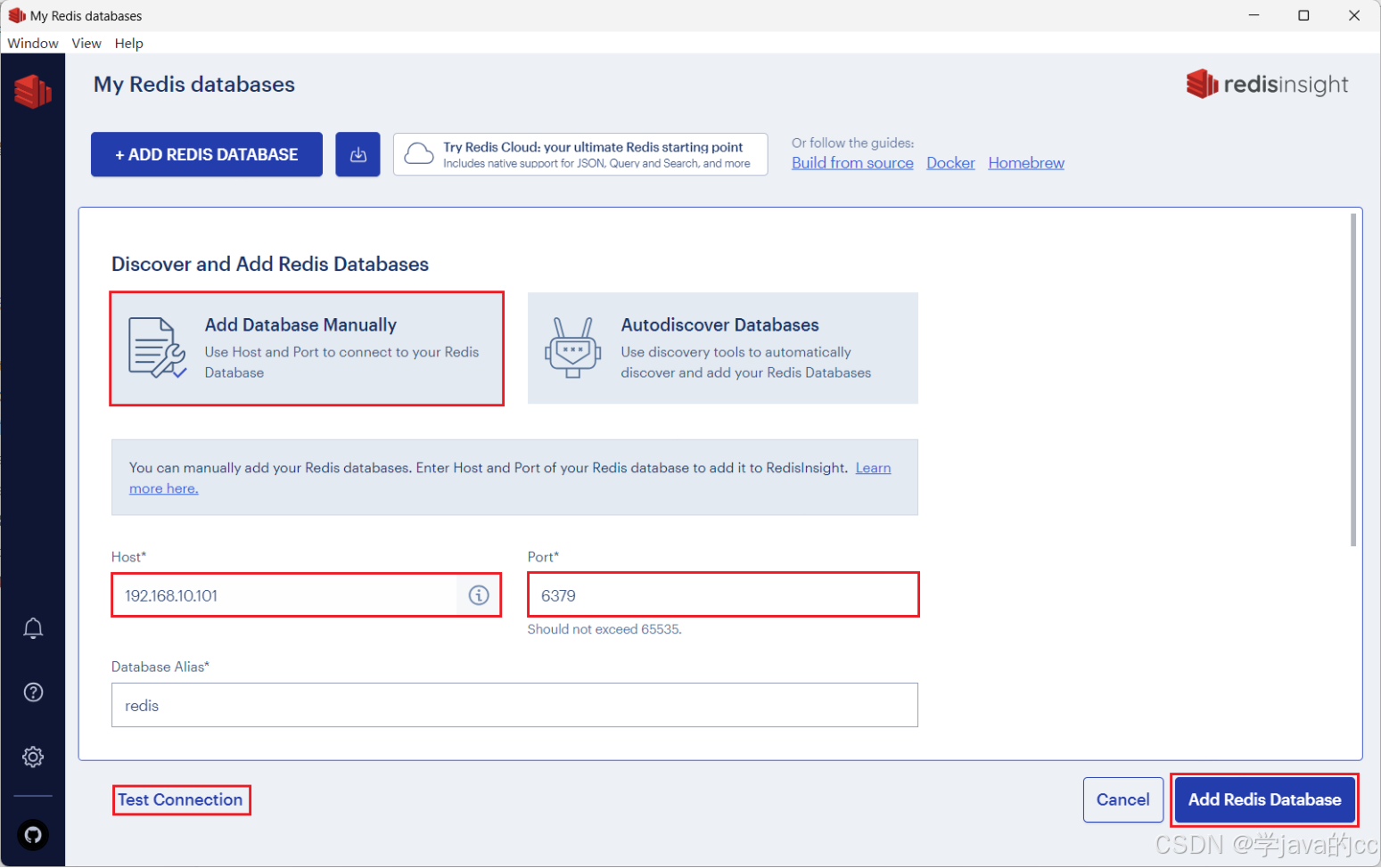The width and height of the screenshot is (1381, 868).
Task: Open the Window menu
Action: (33, 43)
